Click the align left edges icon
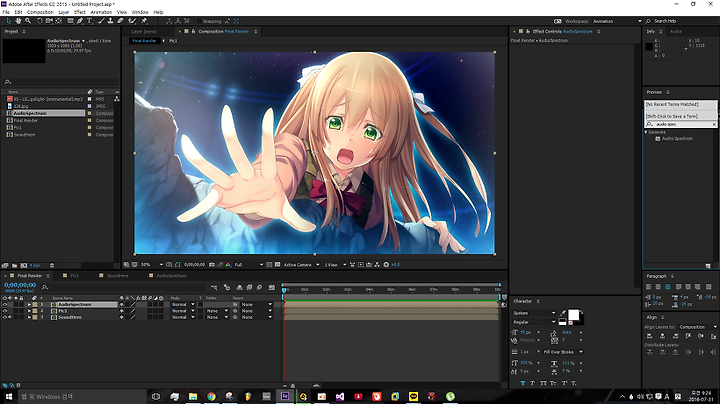The image size is (720, 404). (649, 336)
